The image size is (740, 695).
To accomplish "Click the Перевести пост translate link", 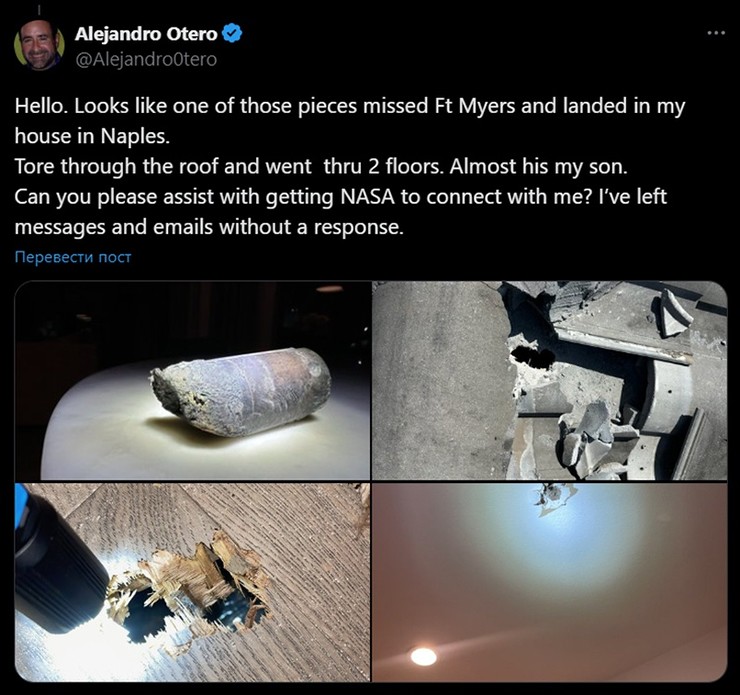I will (73, 257).
